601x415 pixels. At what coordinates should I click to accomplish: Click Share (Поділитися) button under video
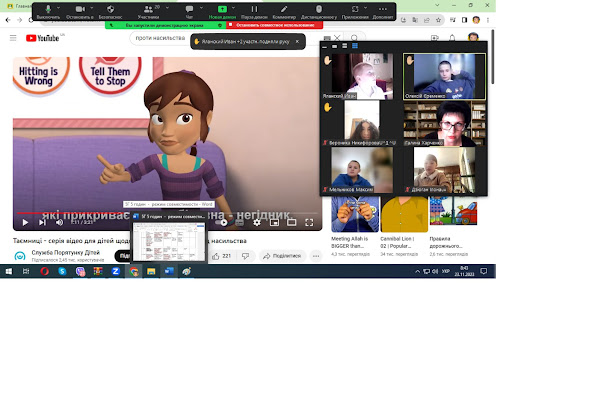[x=282, y=256]
